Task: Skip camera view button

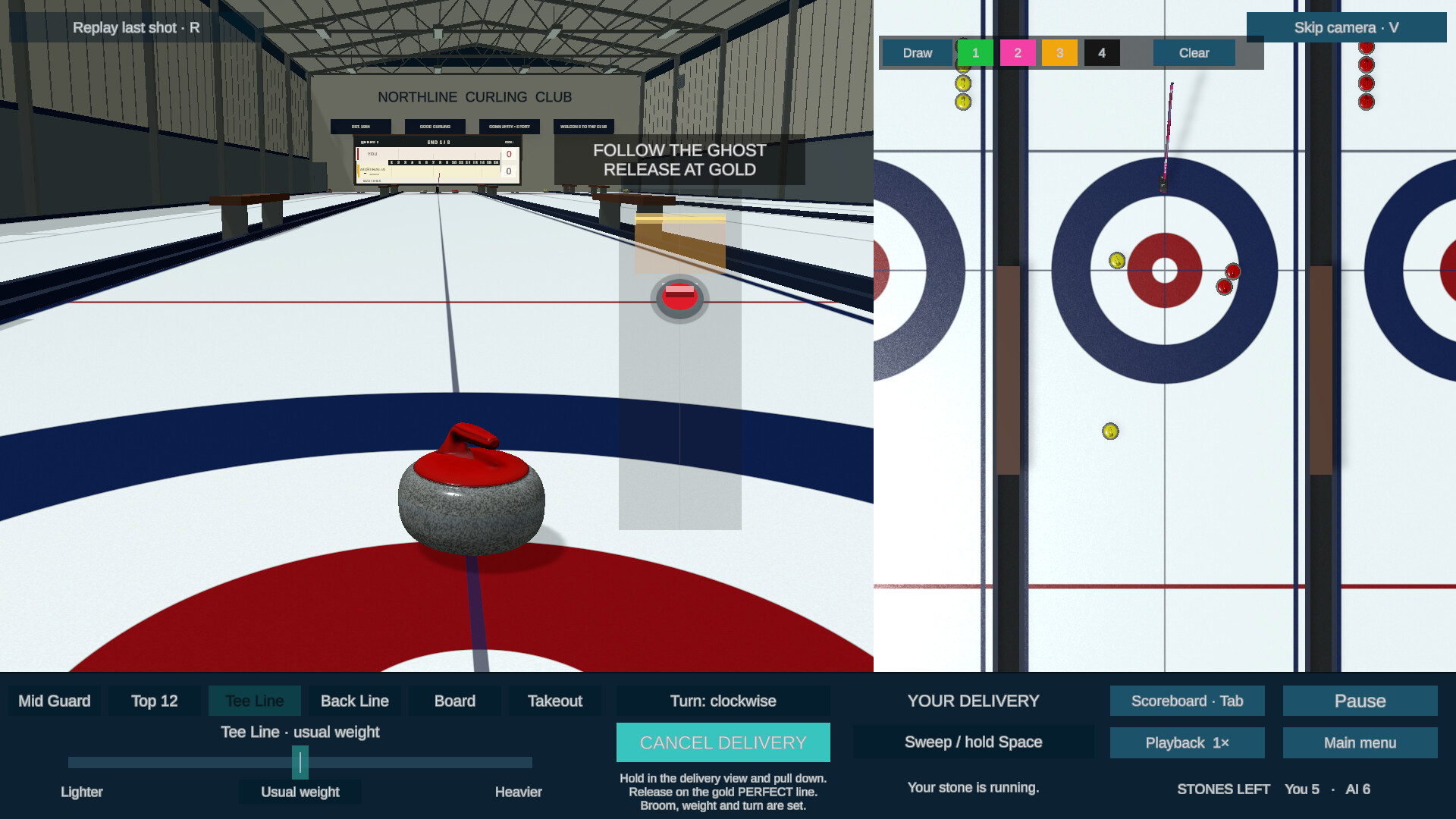Action: pyautogui.click(x=1346, y=27)
